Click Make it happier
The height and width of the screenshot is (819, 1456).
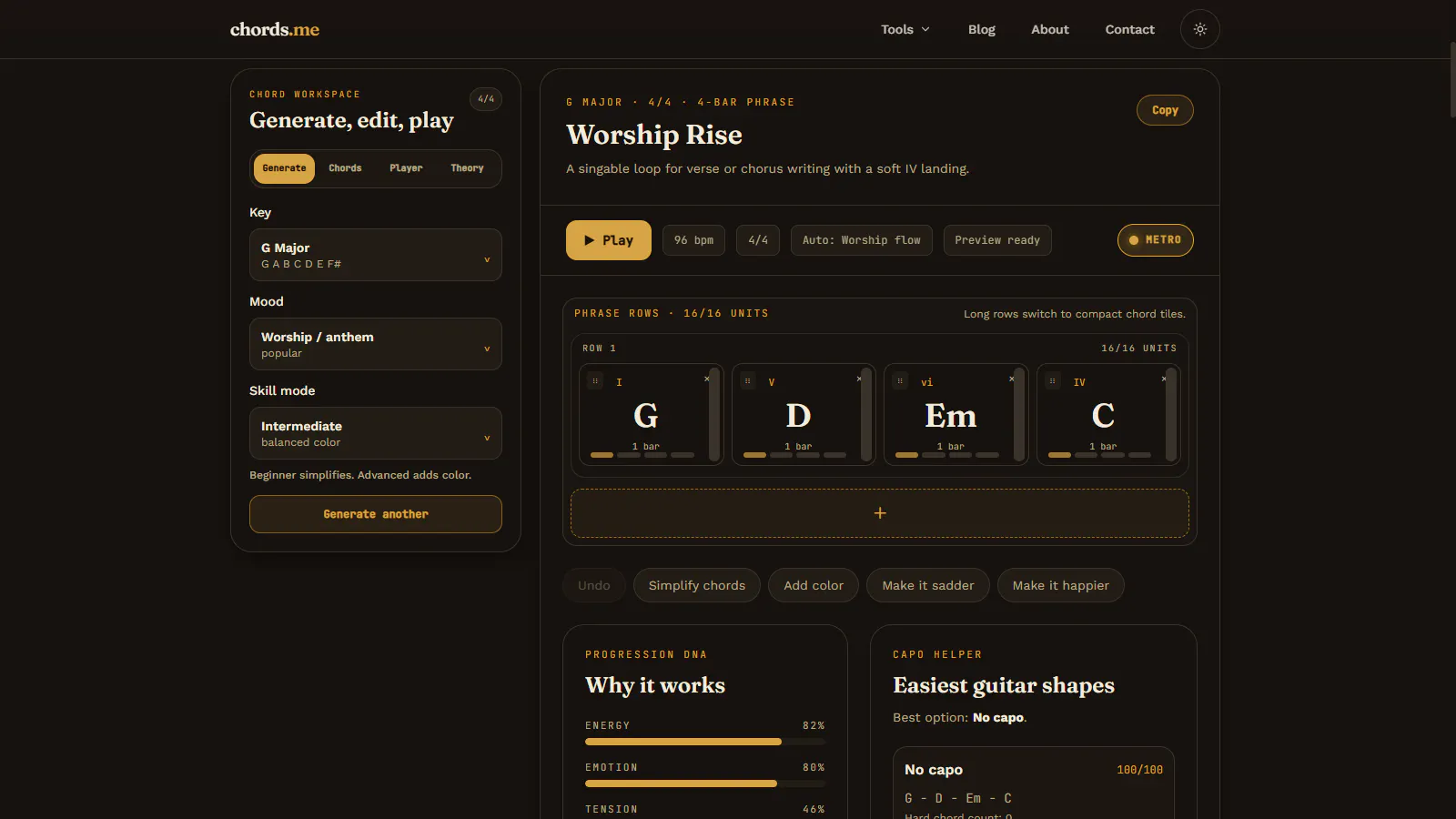1061,585
